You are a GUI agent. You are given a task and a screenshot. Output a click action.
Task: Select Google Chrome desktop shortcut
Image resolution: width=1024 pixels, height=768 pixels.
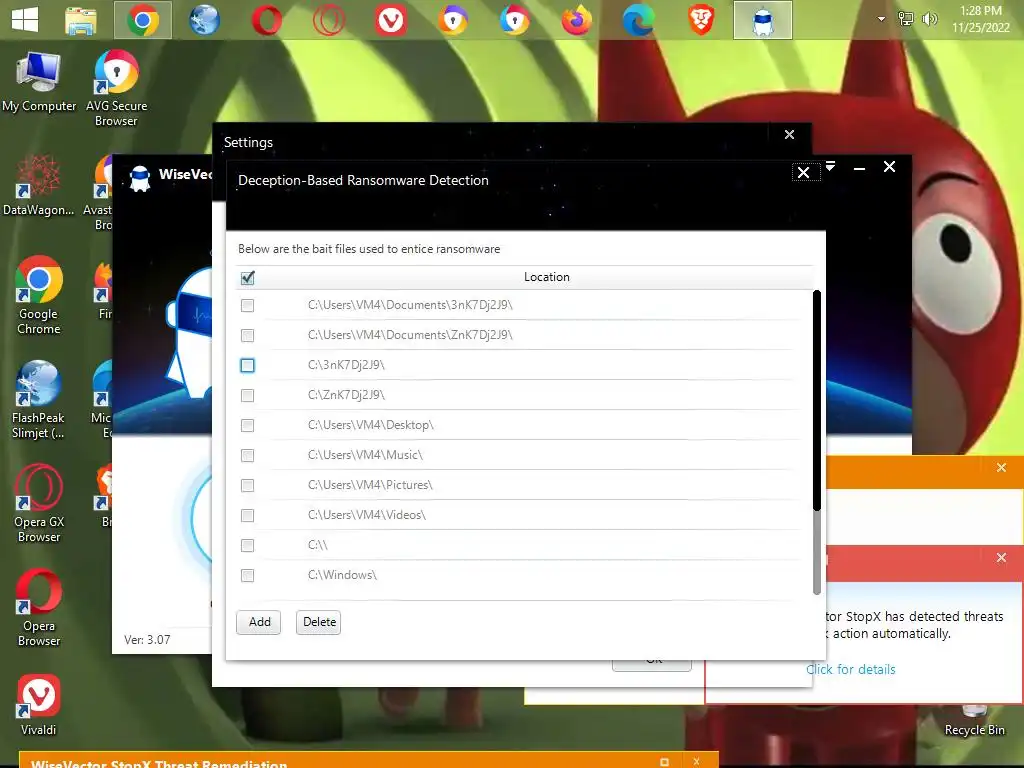click(39, 295)
